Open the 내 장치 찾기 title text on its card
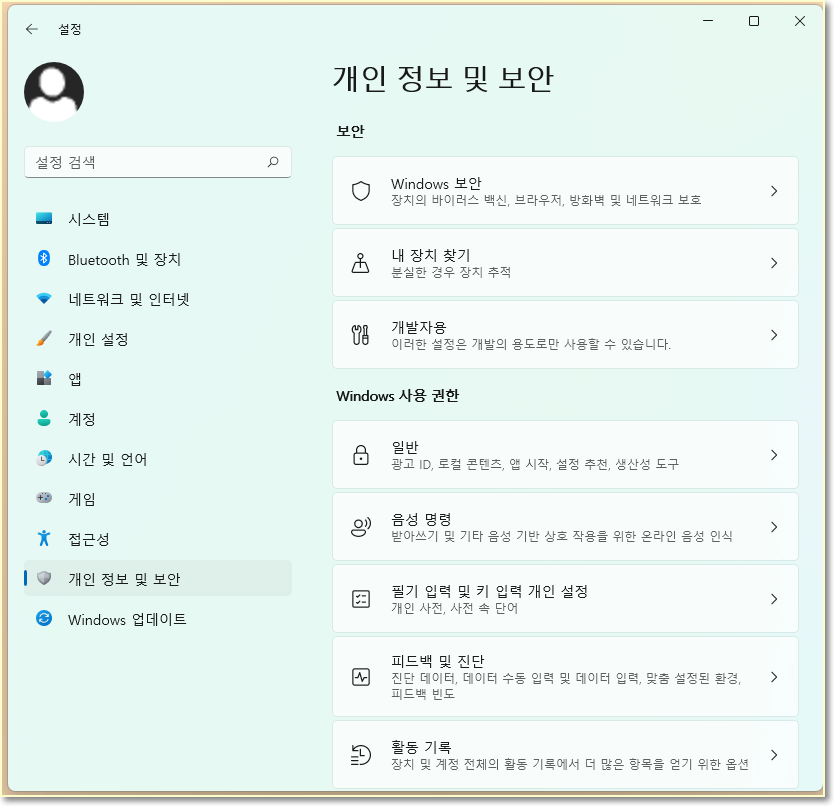The width and height of the screenshot is (834, 806). pyautogui.click(x=431, y=255)
